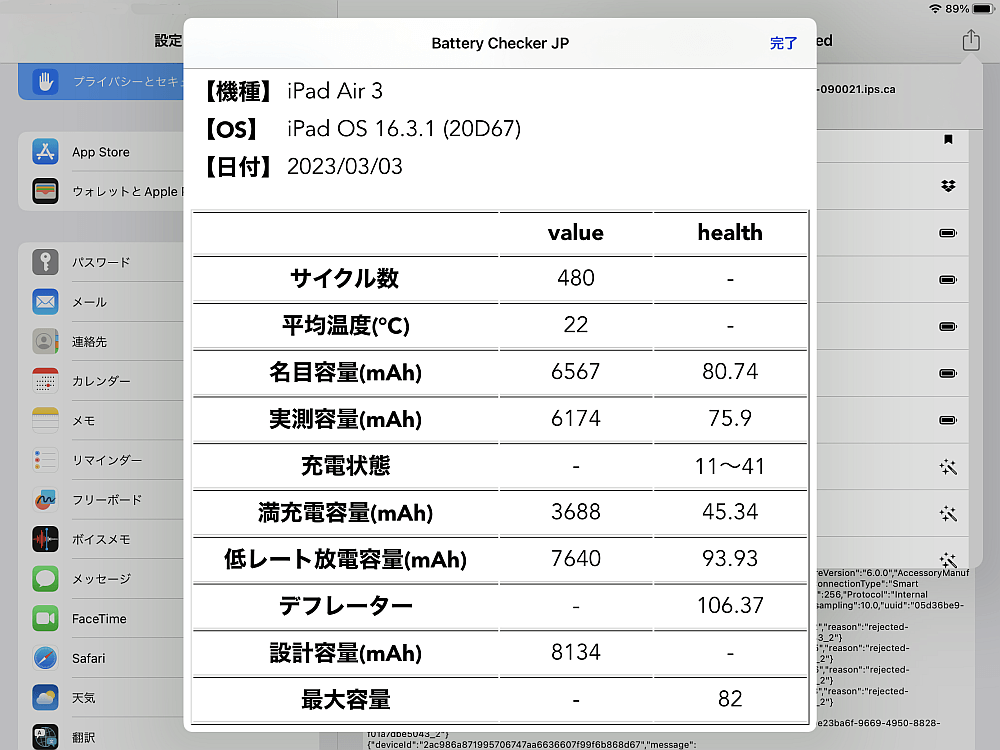
Task: Click the Dropbox icon in shortcut list
Action: click(948, 186)
